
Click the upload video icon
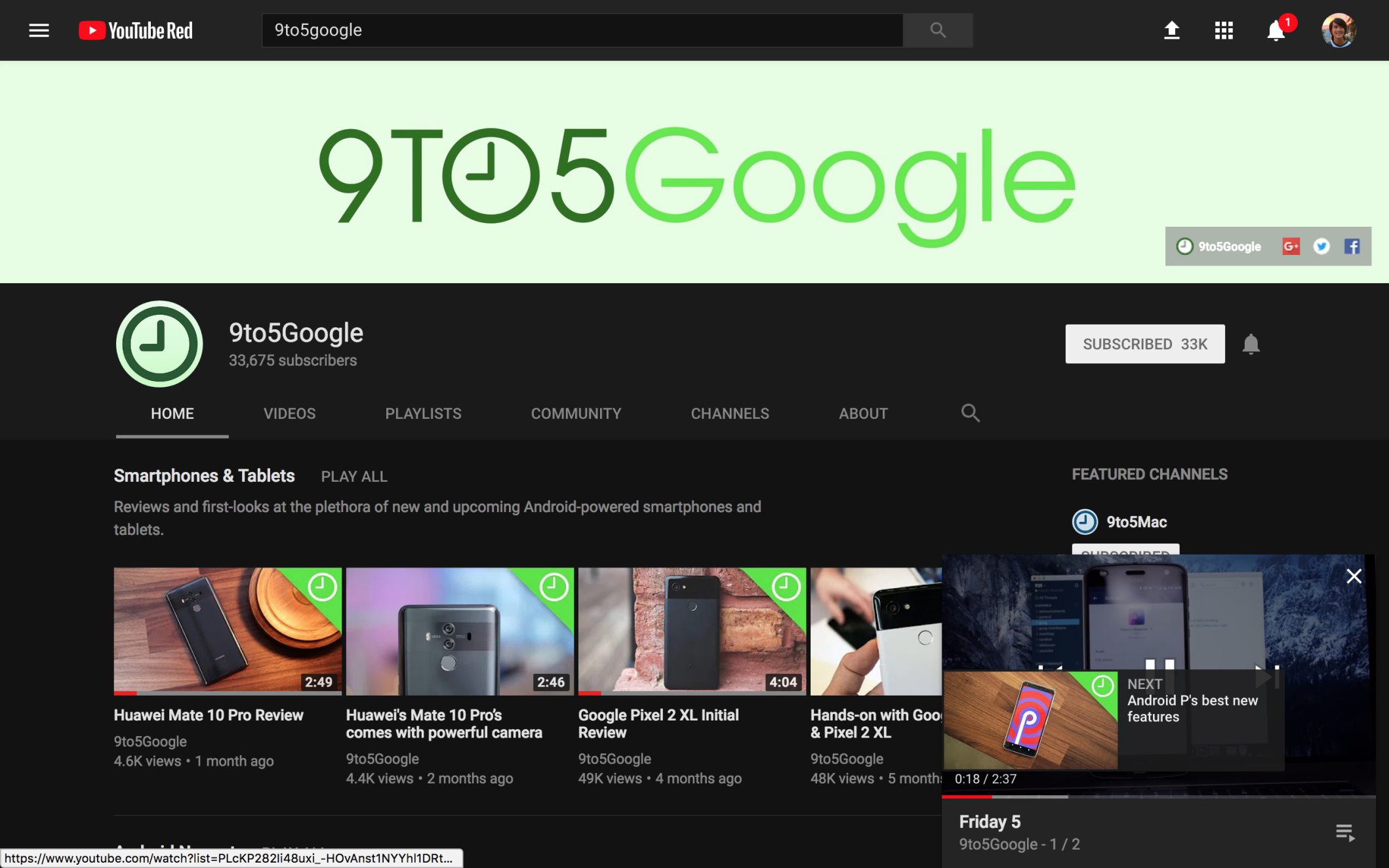pyautogui.click(x=1171, y=30)
